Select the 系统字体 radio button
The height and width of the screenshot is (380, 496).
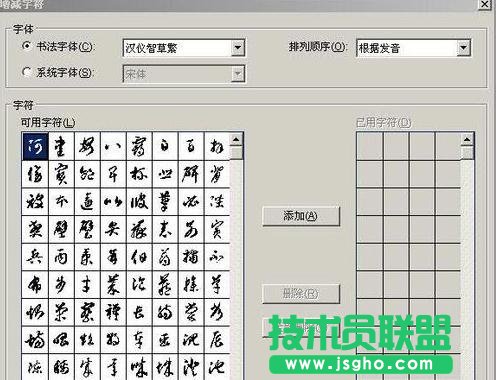click(27, 72)
